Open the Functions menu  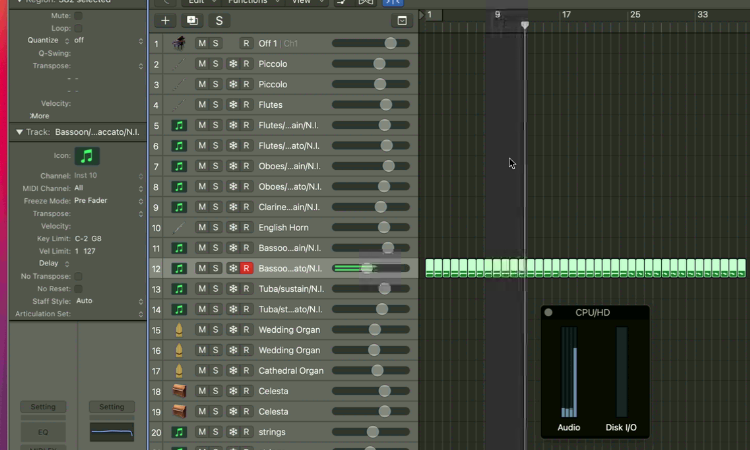click(254, 2)
